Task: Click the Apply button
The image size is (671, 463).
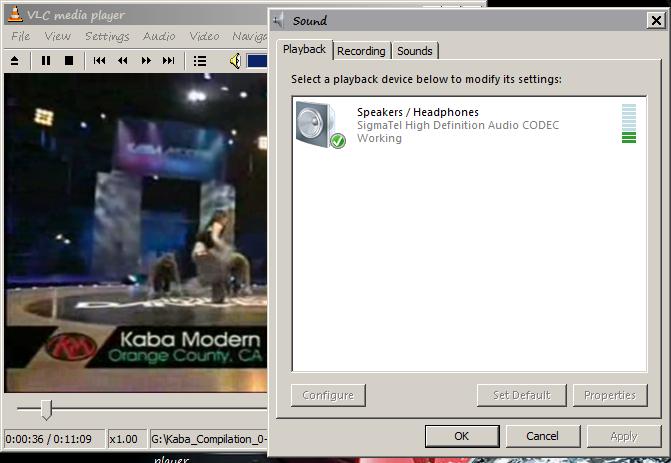Action: (x=624, y=436)
